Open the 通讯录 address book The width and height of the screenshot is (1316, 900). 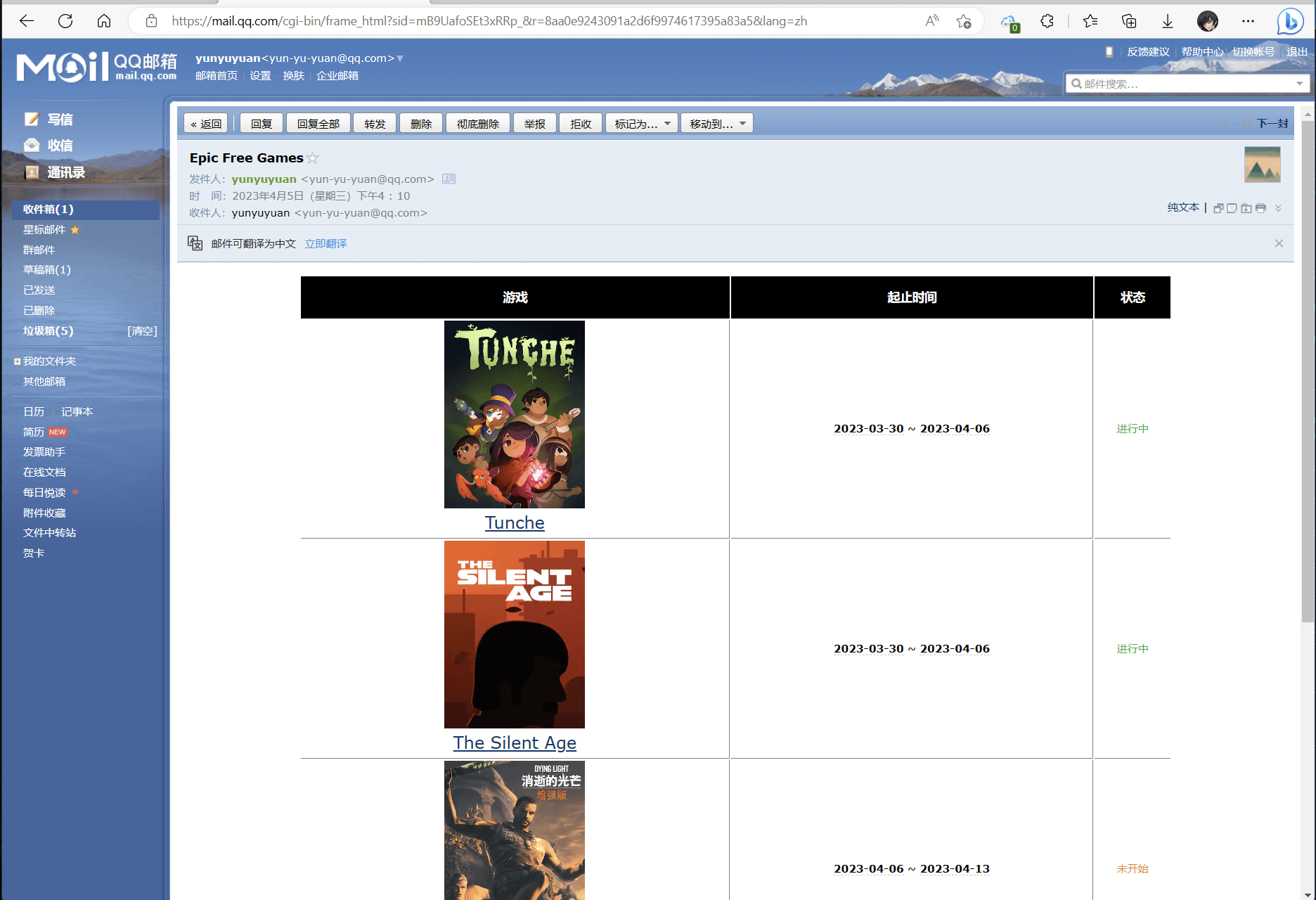[x=65, y=172]
